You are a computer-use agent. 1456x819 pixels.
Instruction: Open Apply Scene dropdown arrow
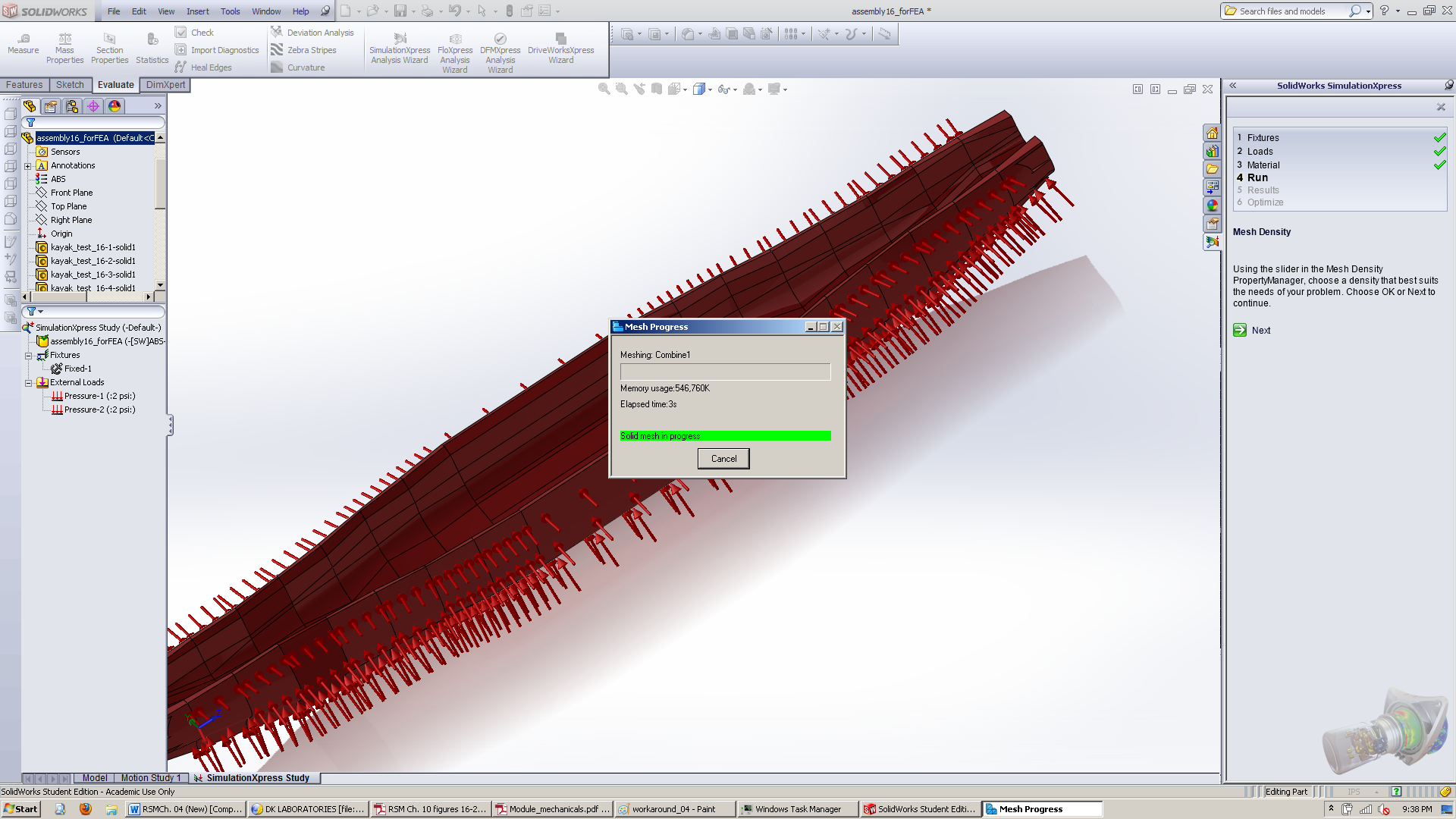(x=761, y=89)
